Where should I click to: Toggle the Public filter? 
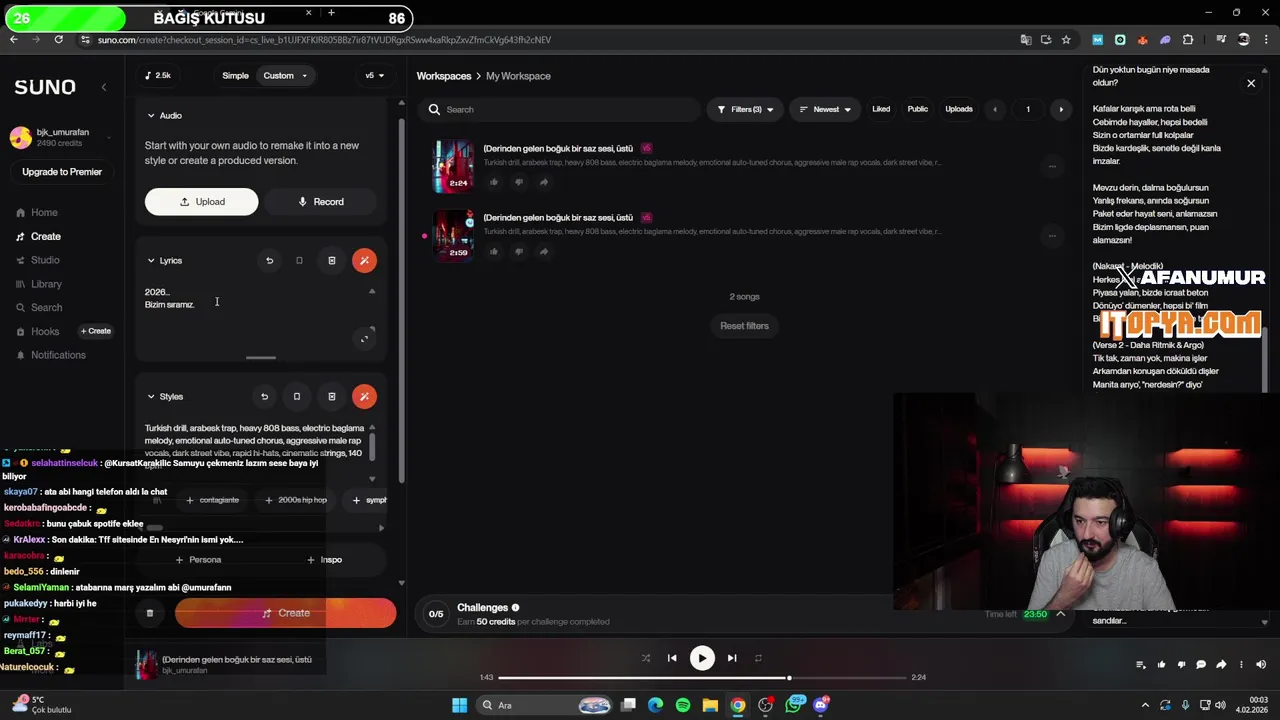point(918,109)
